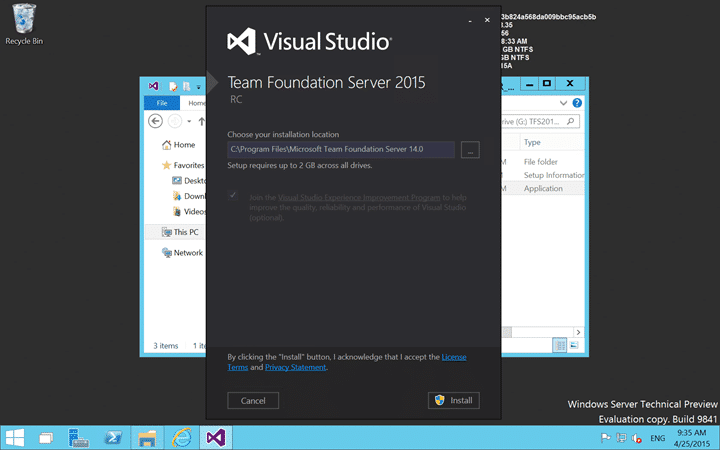Maximize the Explorer window
This screenshot has width=720, height=450.
tap(546, 83)
